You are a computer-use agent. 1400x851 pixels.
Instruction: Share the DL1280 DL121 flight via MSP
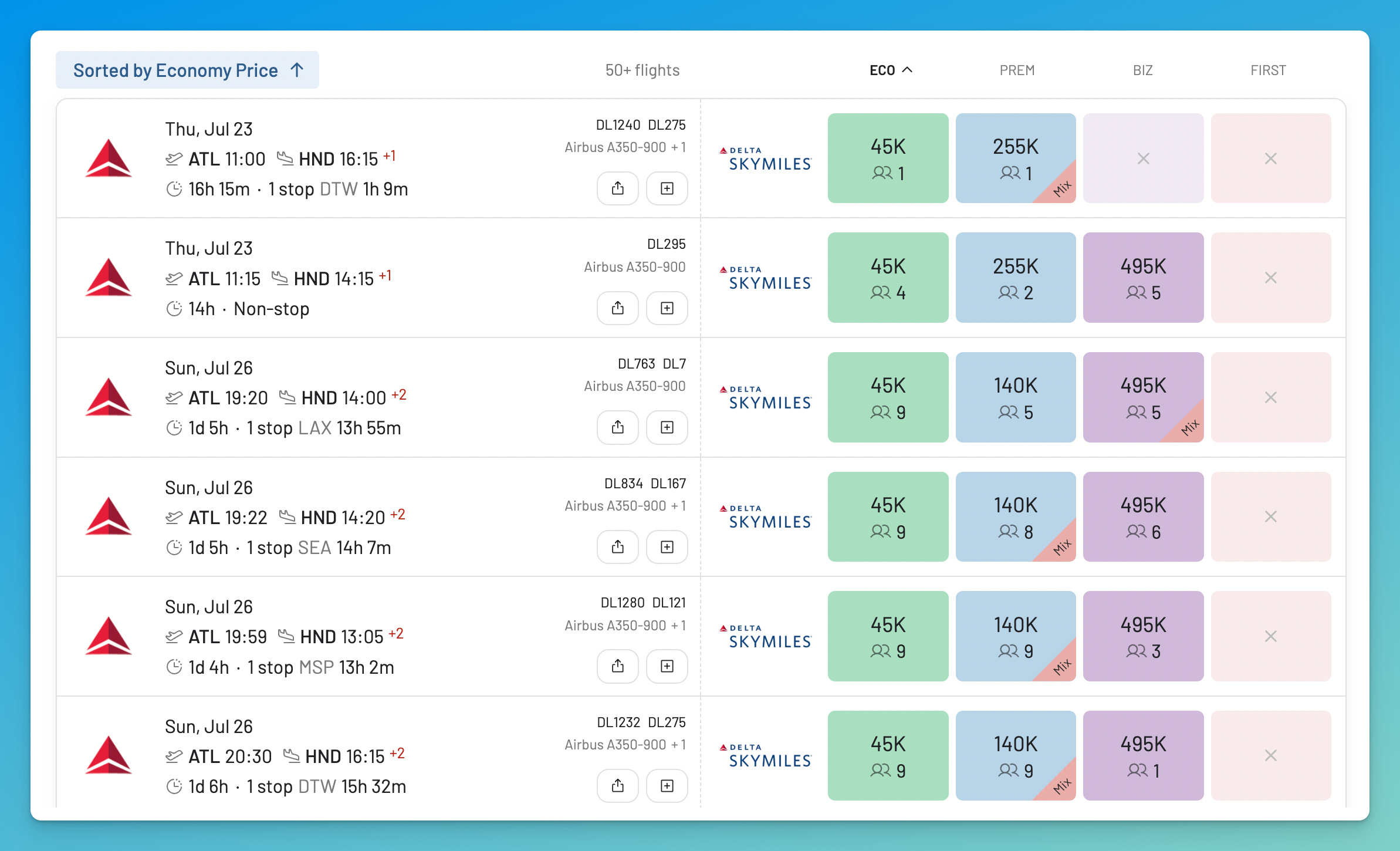click(617, 666)
